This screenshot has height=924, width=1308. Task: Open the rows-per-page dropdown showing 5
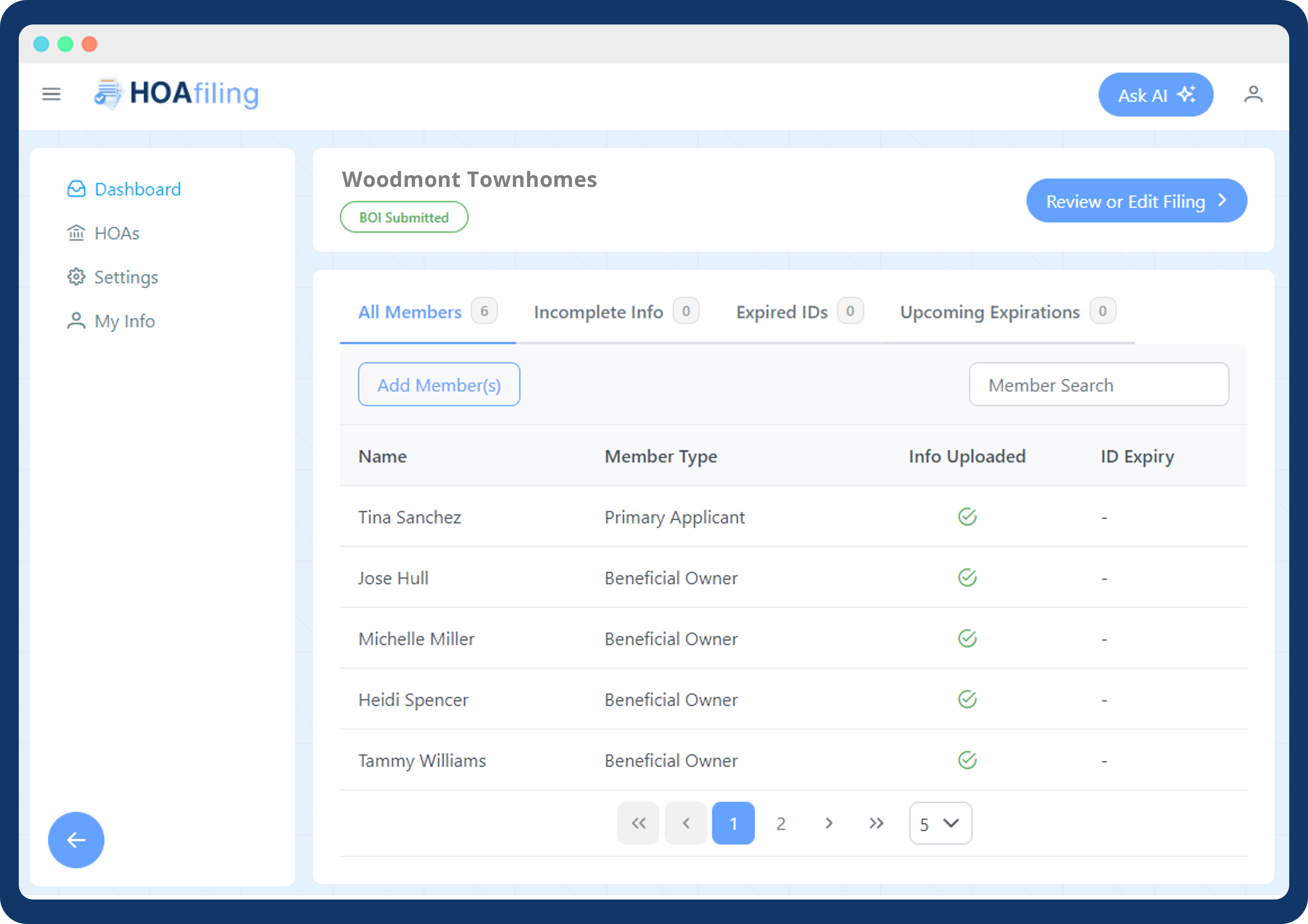940,823
